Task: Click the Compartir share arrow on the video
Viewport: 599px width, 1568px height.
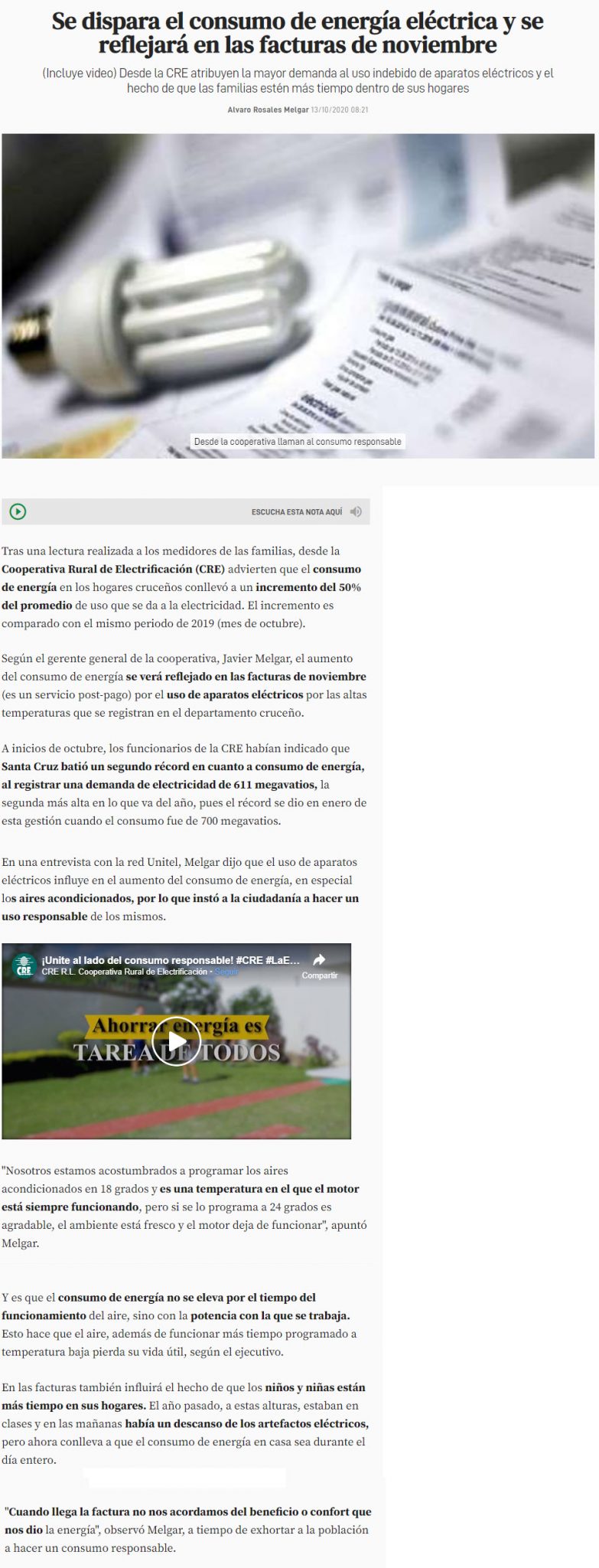Action: tap(320, 960)
